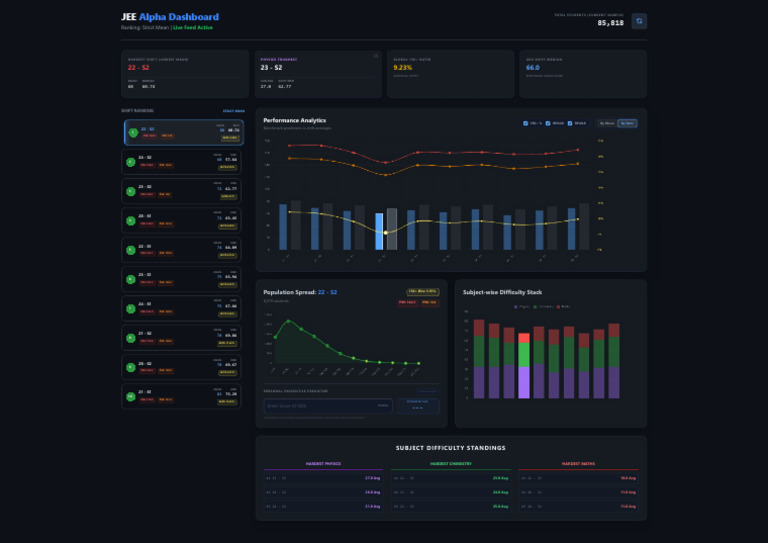Click the Hardest Physics row showing 29.0 Avg
This screenshot has width=768, height=543.
[323, 492]
